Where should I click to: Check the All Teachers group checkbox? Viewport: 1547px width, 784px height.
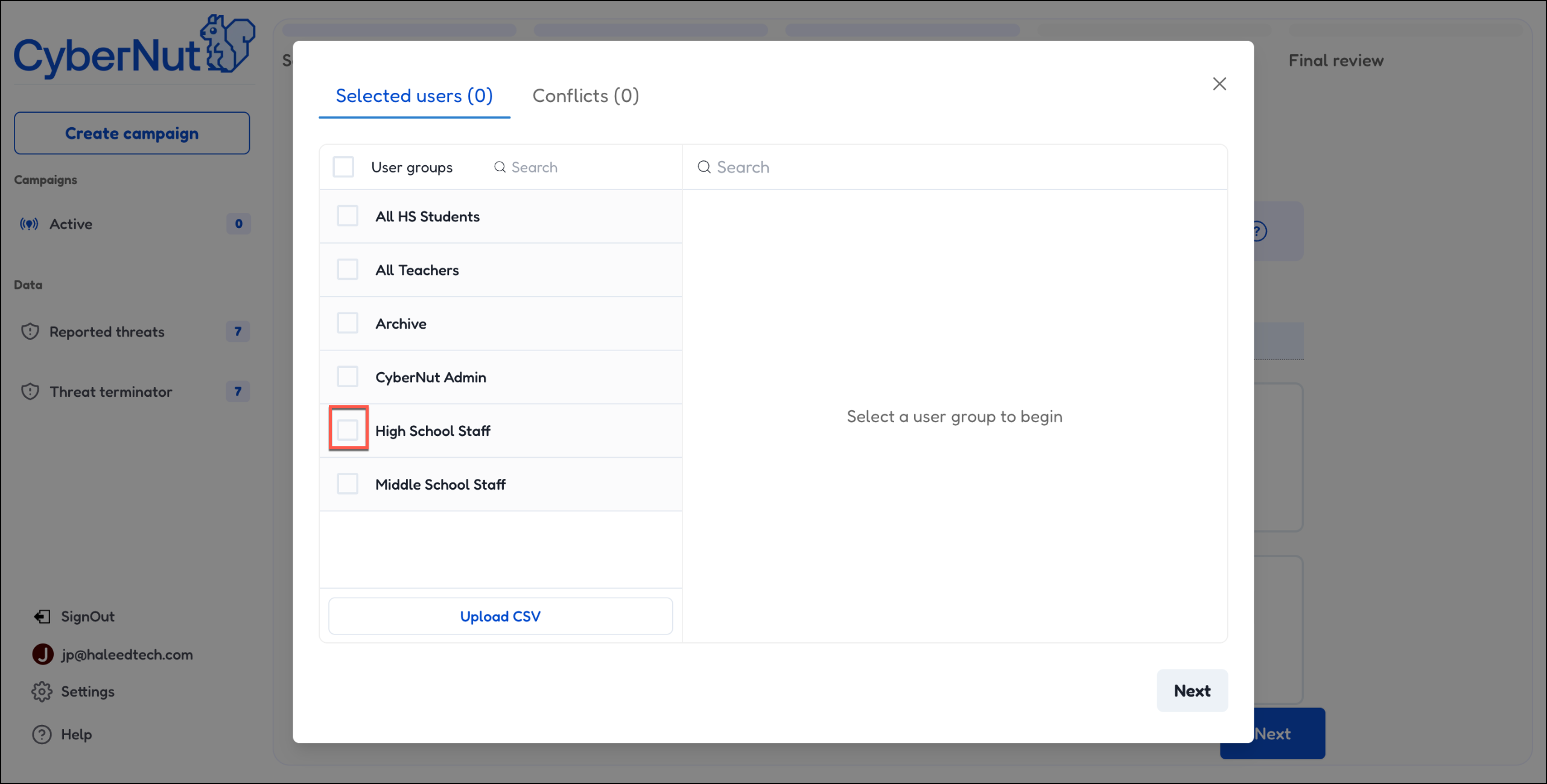click(348, 270)
